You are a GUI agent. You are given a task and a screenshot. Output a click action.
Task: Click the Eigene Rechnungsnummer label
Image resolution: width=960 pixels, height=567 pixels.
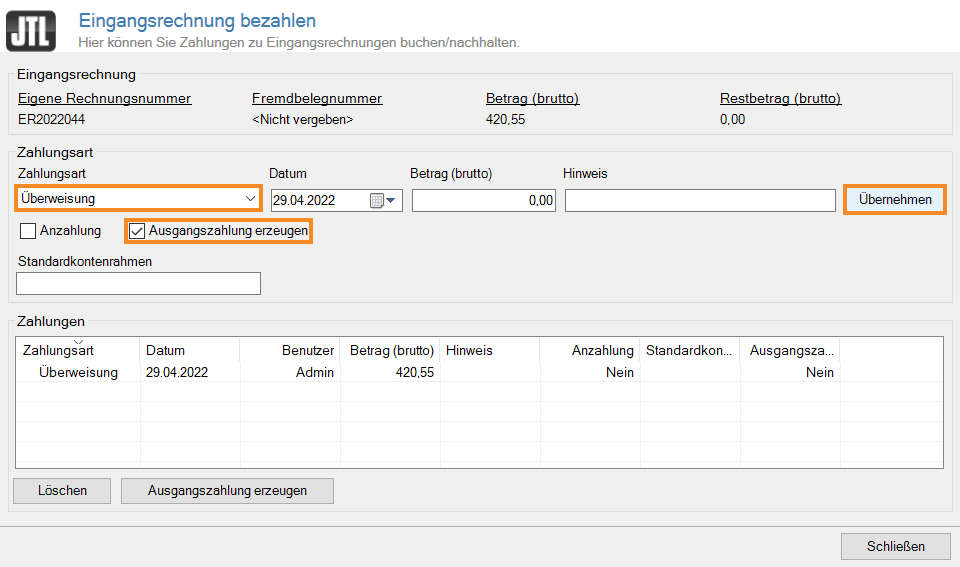tap(105, 99)
